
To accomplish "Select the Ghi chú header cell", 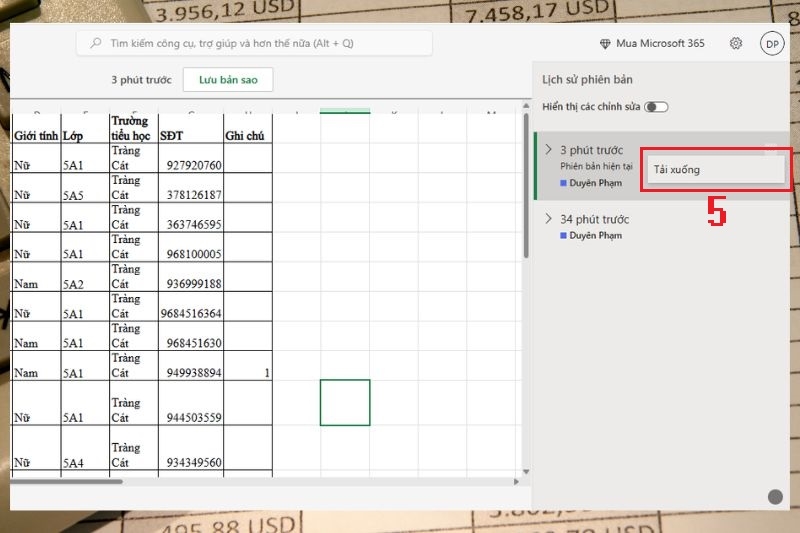I will (248, 128).
